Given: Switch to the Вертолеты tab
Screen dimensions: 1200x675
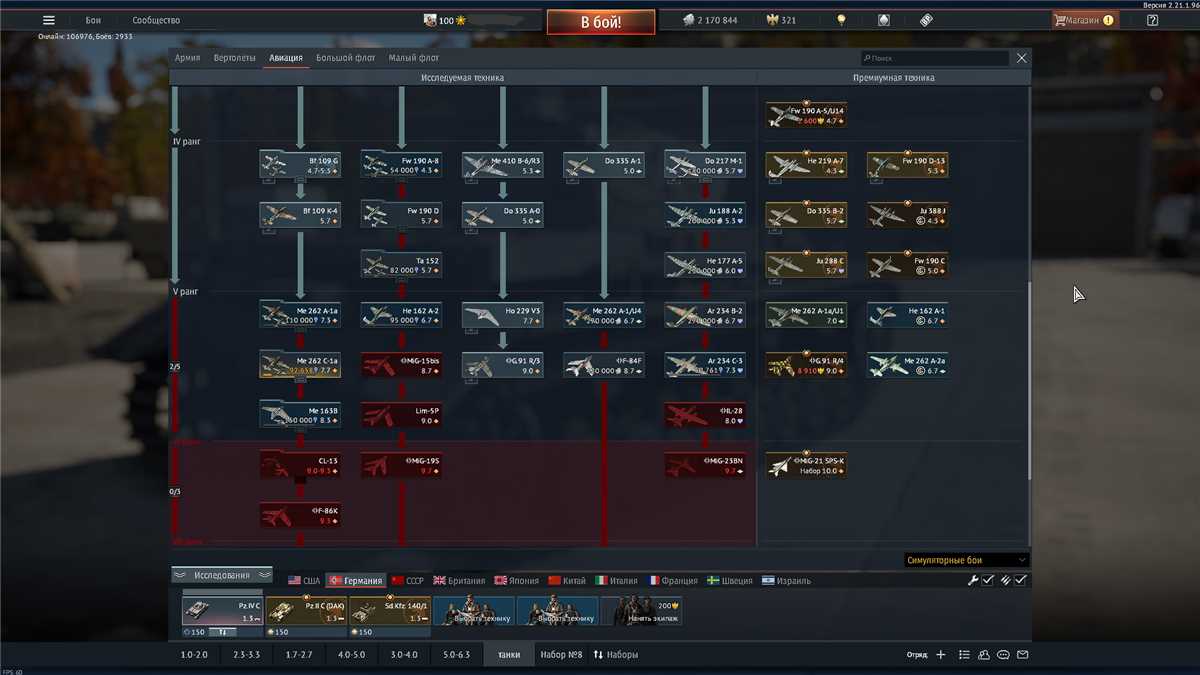Looking at the screenshot, I should click(235, 58).
